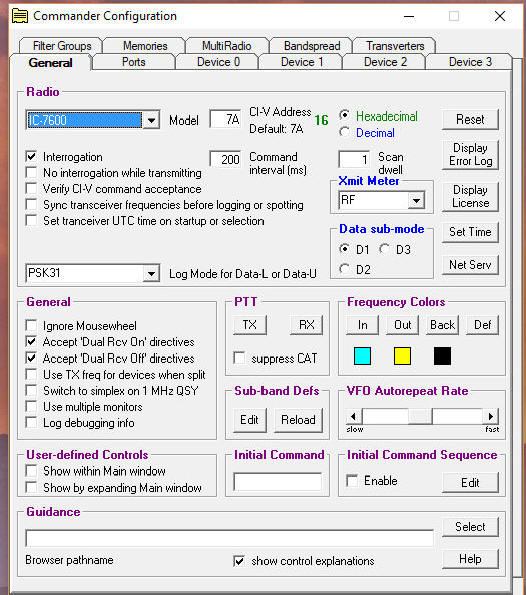This screenshot has width=526, height=595.
Task: Expand the Xmit Meter RF dropdown
Action: click(416, 200)
